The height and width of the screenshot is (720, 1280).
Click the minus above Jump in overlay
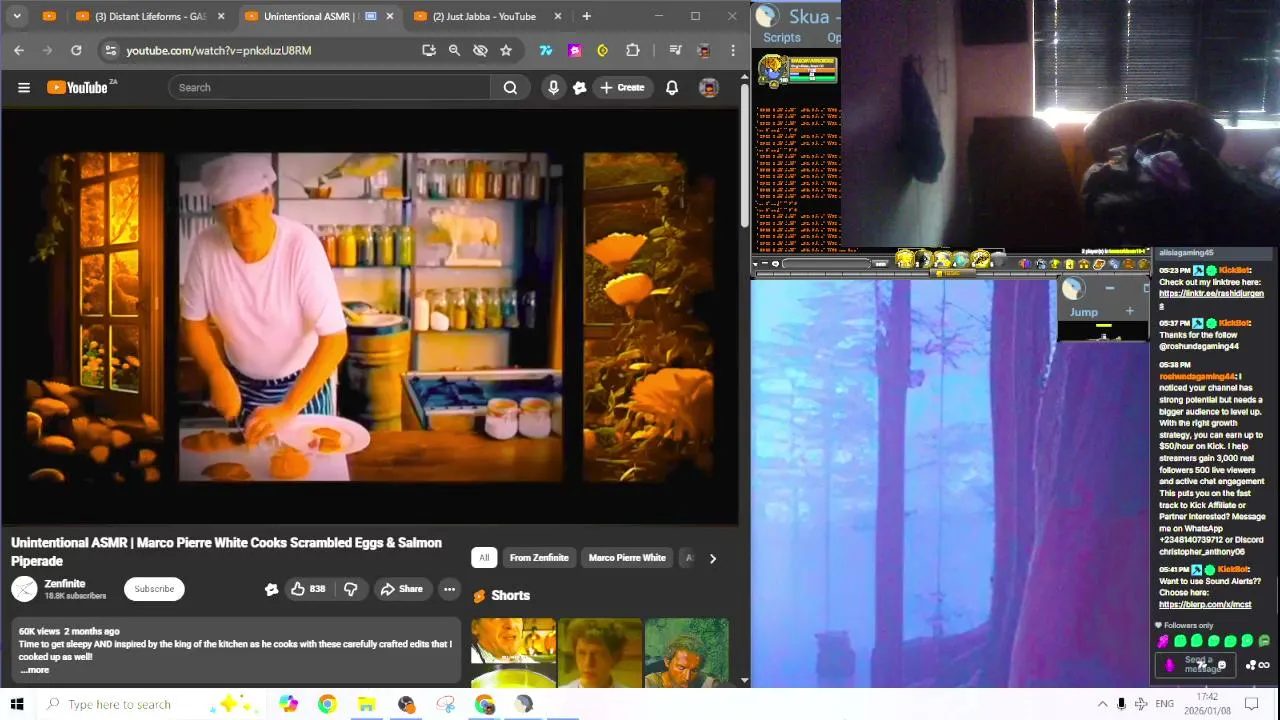click(1109, 288)
